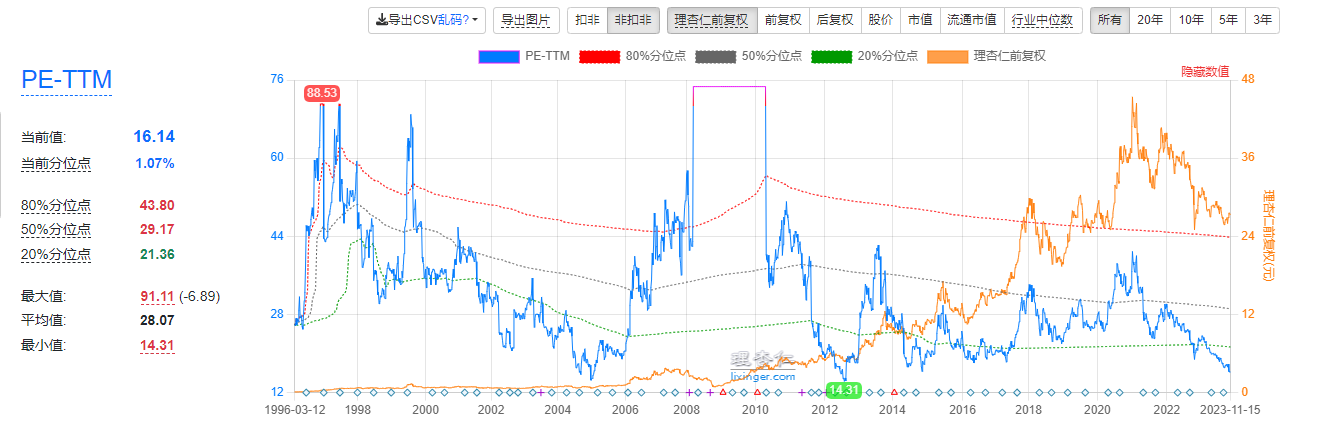Click the red triangle marker near 2010
Image resolution: width=1317 pixels, height=427 pixels.
click(757, 392)
